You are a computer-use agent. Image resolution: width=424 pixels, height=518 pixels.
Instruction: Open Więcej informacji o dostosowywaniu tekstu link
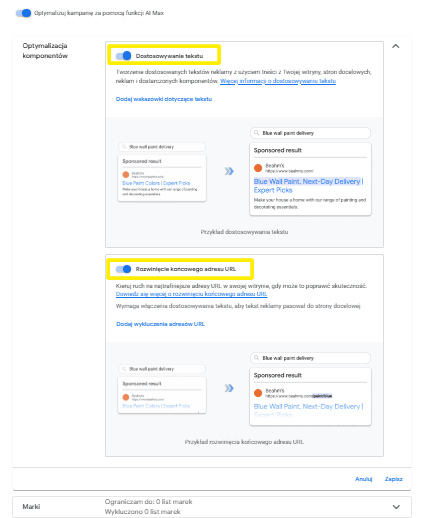coord(278,81)
